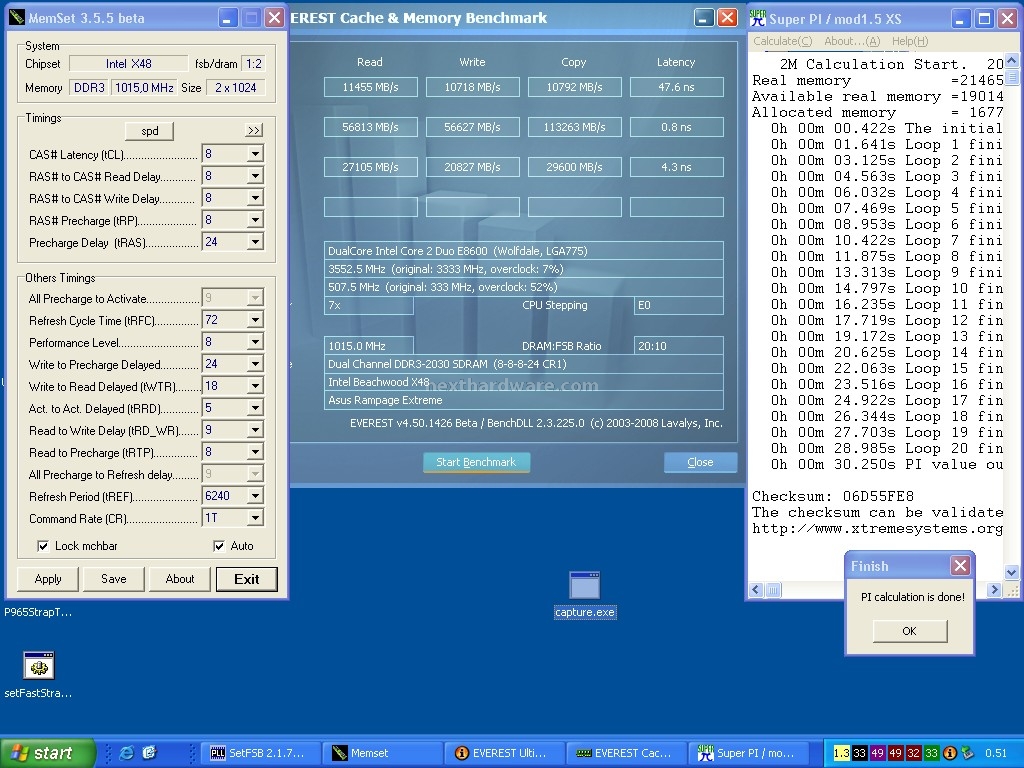The height and width of the screenshot is (768, 1024).
Task: Click the EVEREST info tray icon
Action: (x=950, y=753)
